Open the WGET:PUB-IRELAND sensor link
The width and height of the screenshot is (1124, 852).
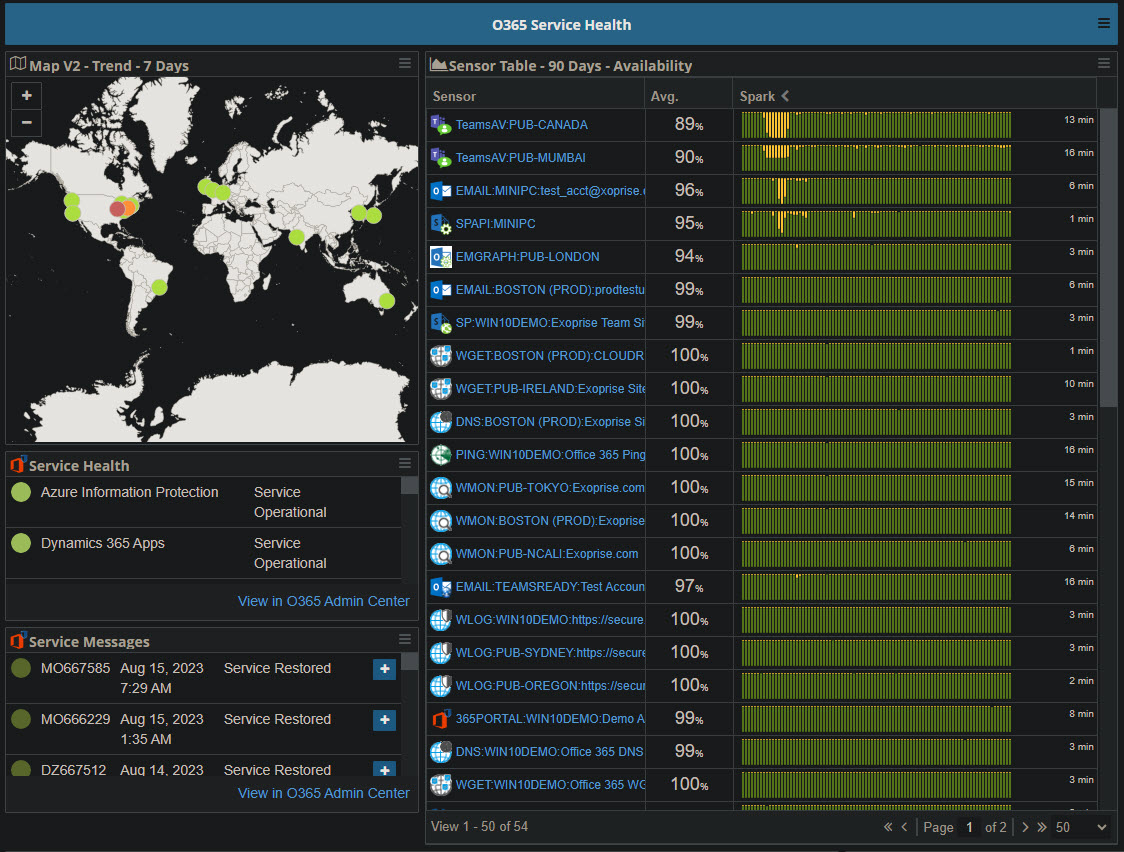(x=550, y=388)
